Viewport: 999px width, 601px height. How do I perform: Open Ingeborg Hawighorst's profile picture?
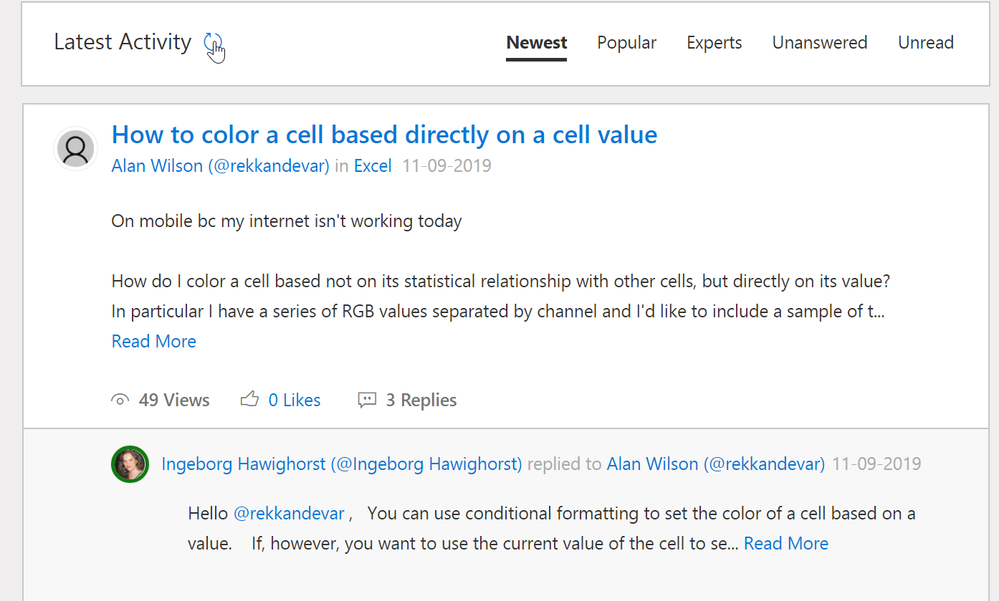coord(130,464)
